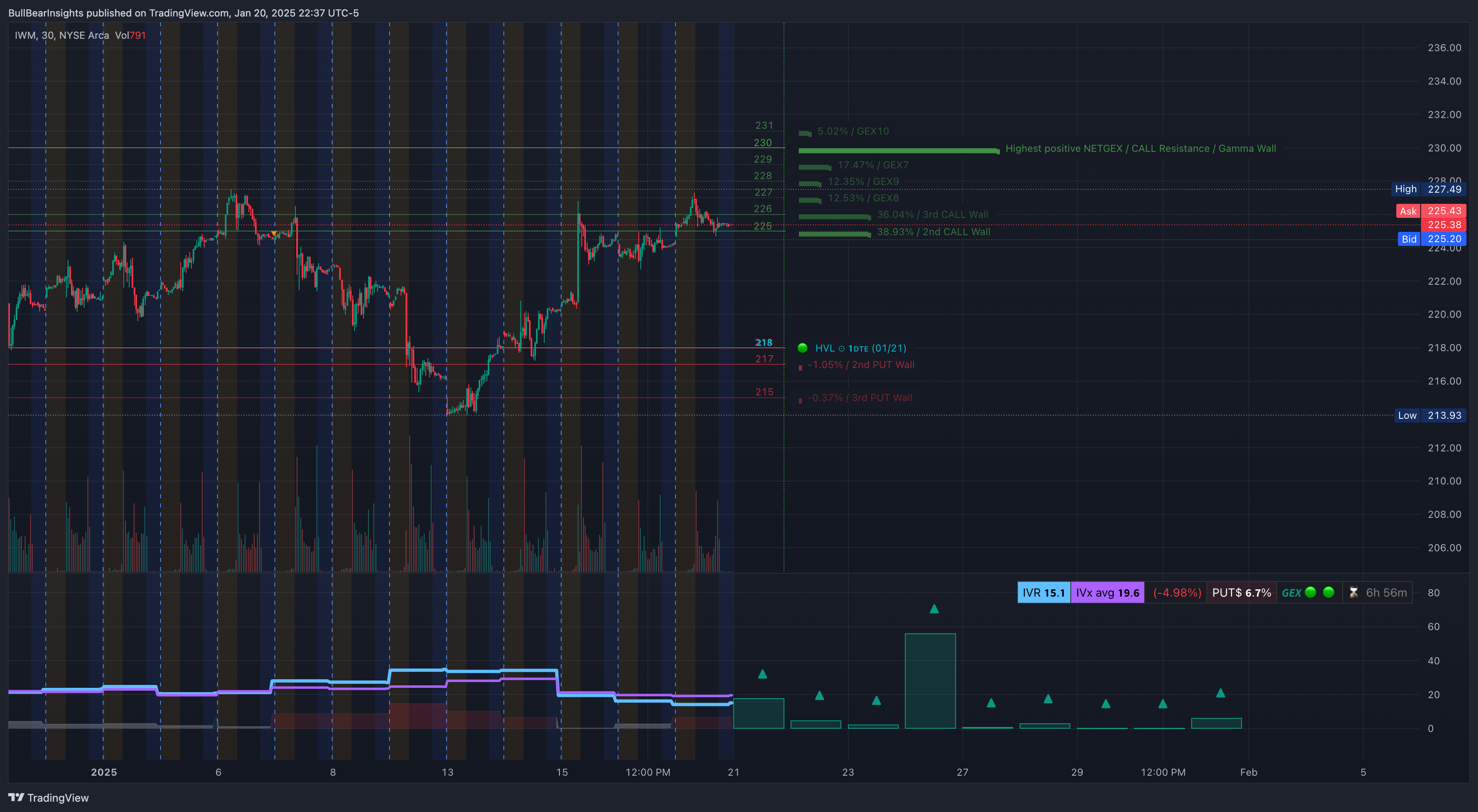Click the 38.93% / 2nd CALL Wall label

click(933, 232)
